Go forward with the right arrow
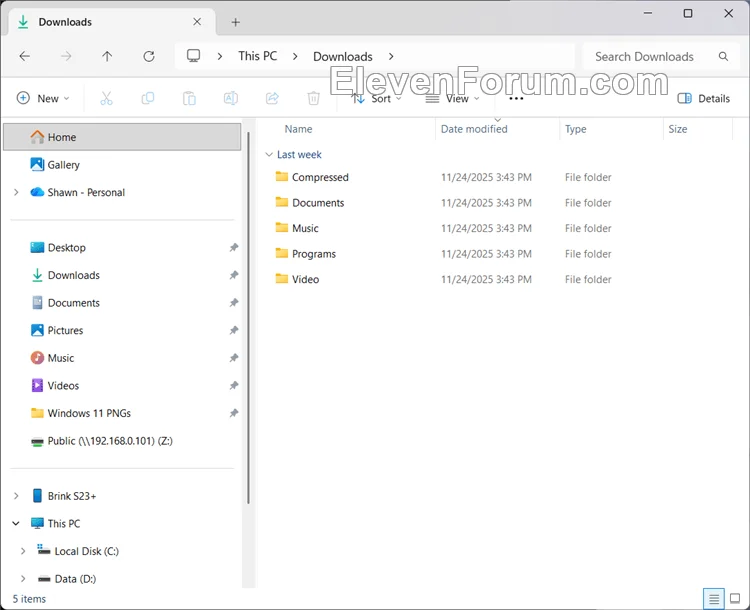This screenshot has height=610, width=750. point(66,56)
